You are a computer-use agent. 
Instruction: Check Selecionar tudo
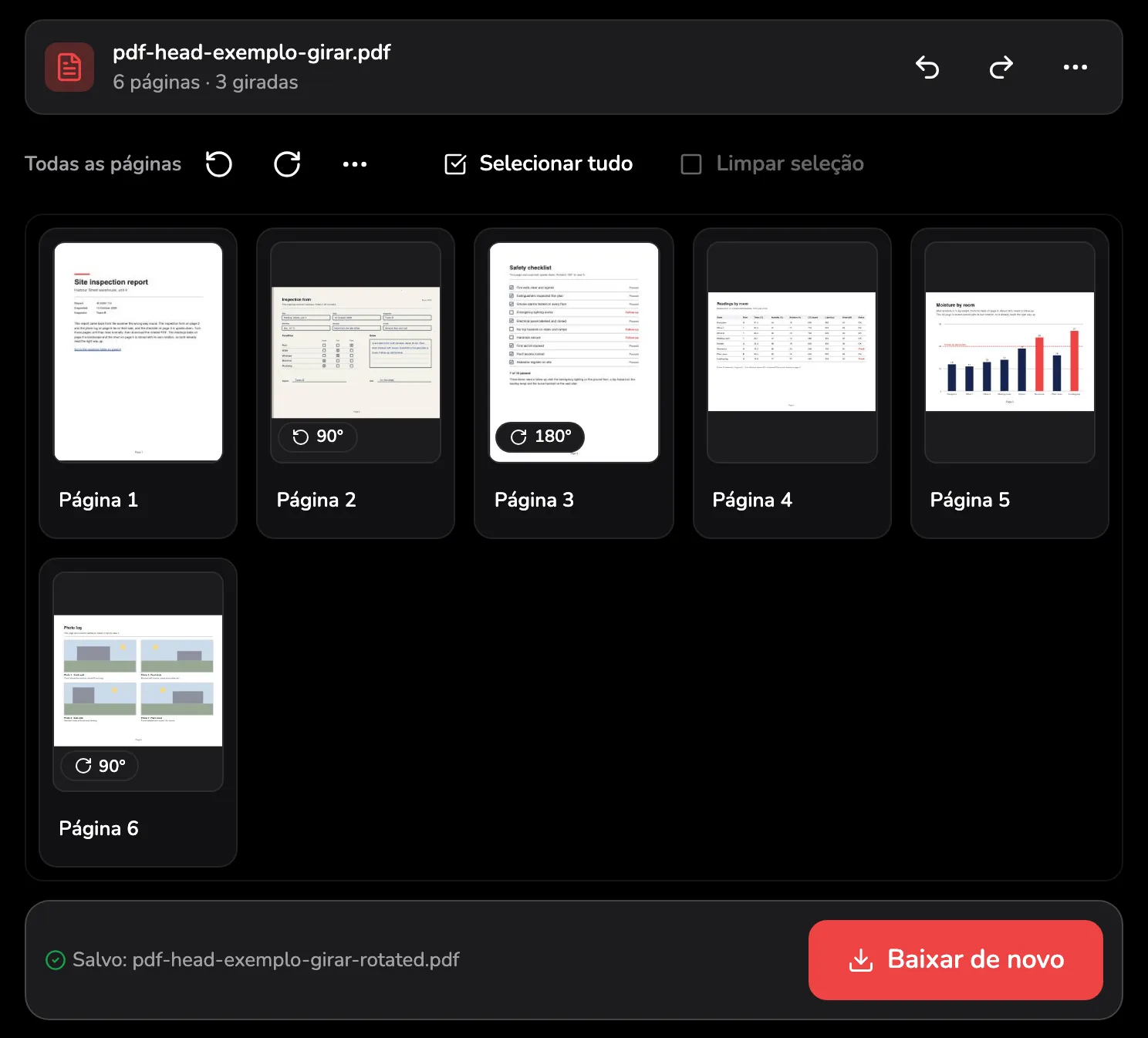539,163
